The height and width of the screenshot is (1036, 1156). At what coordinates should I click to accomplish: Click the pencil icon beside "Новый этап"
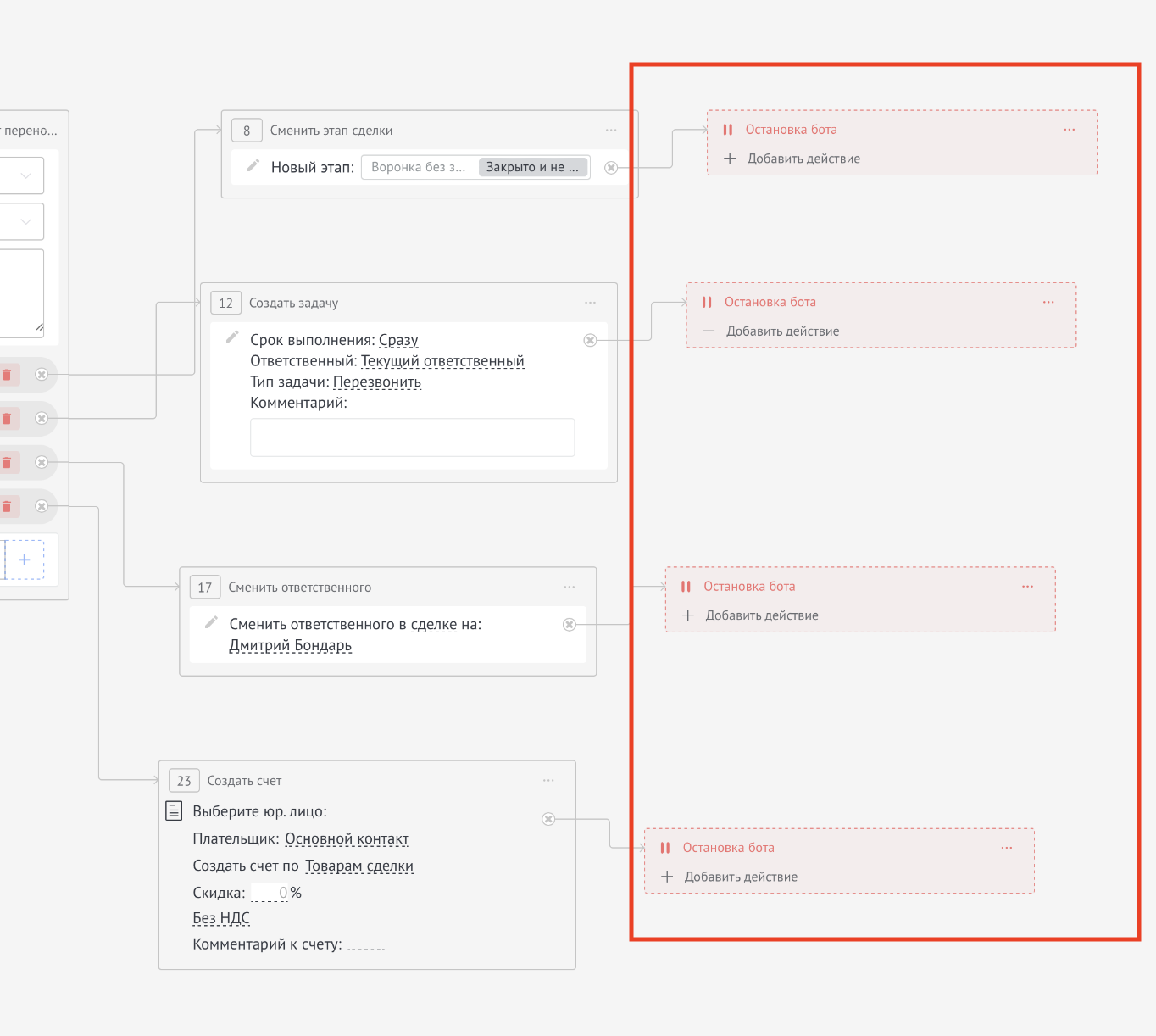point(253,166)
